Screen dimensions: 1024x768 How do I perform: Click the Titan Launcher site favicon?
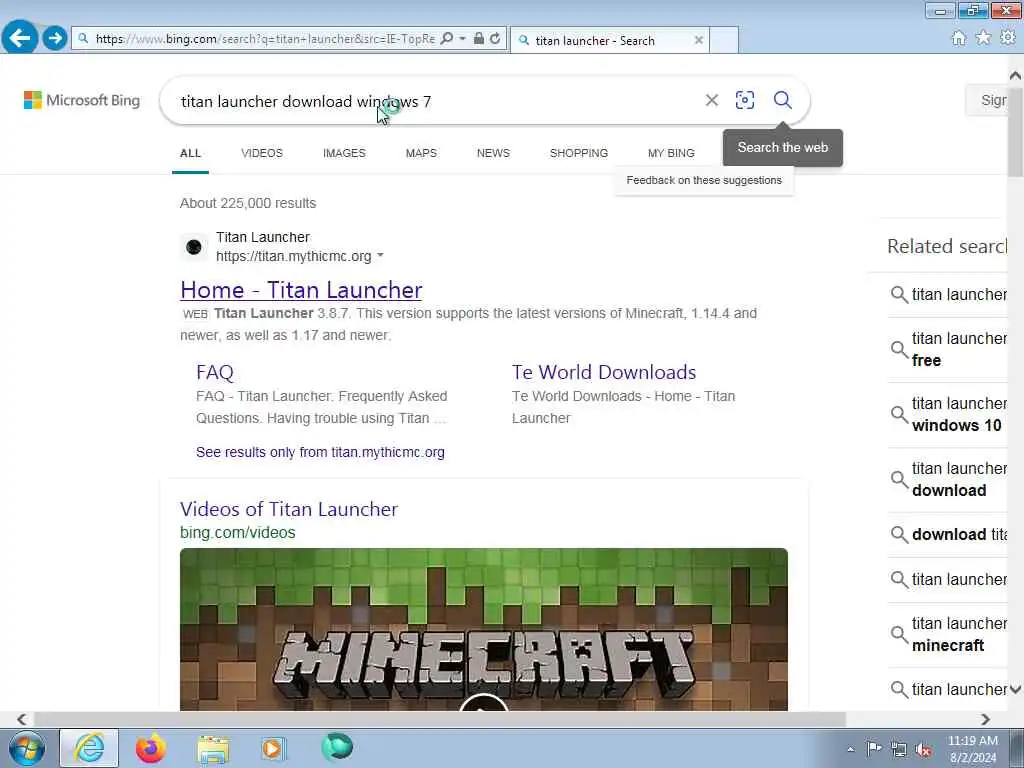pos(194,247)
